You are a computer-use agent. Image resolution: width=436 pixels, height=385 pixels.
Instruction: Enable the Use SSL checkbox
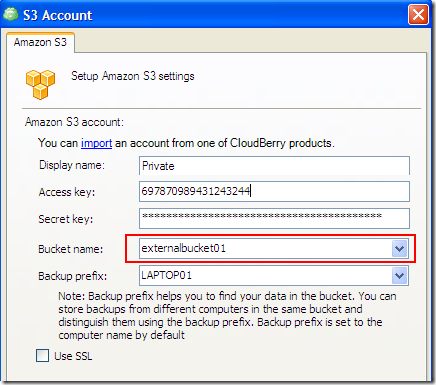(x=42, y=356)
